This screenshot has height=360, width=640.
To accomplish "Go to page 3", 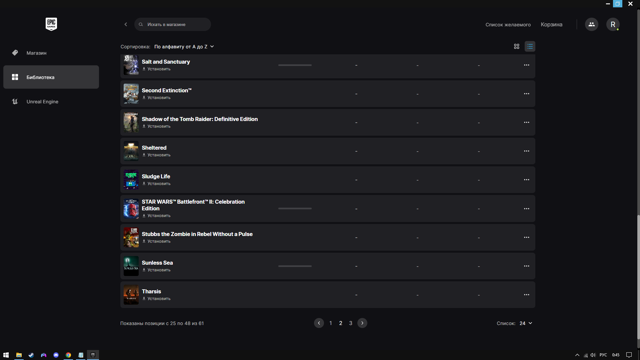I will 350,323.
